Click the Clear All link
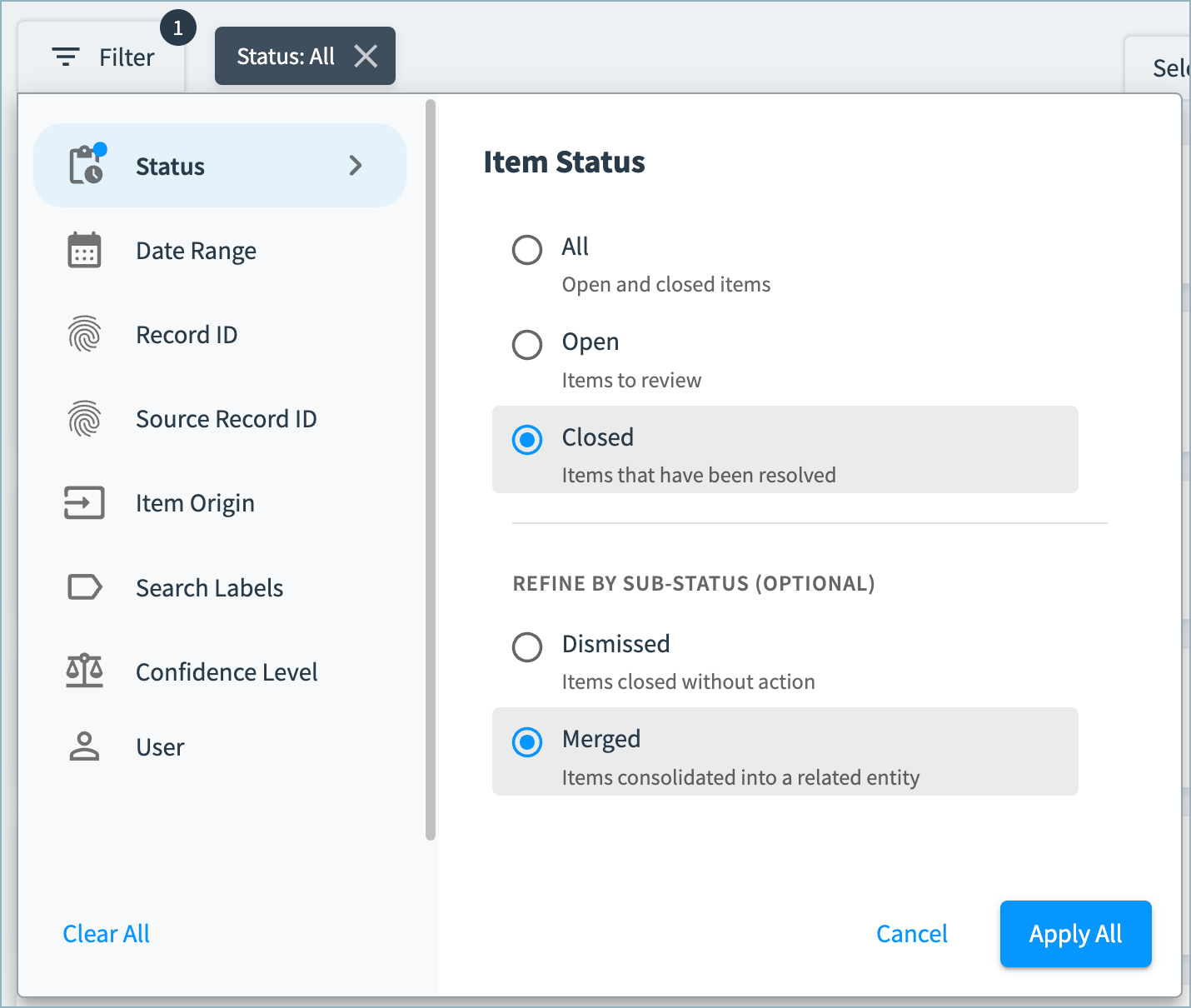The image size is (1191, 1008). (x=107, y=934)
